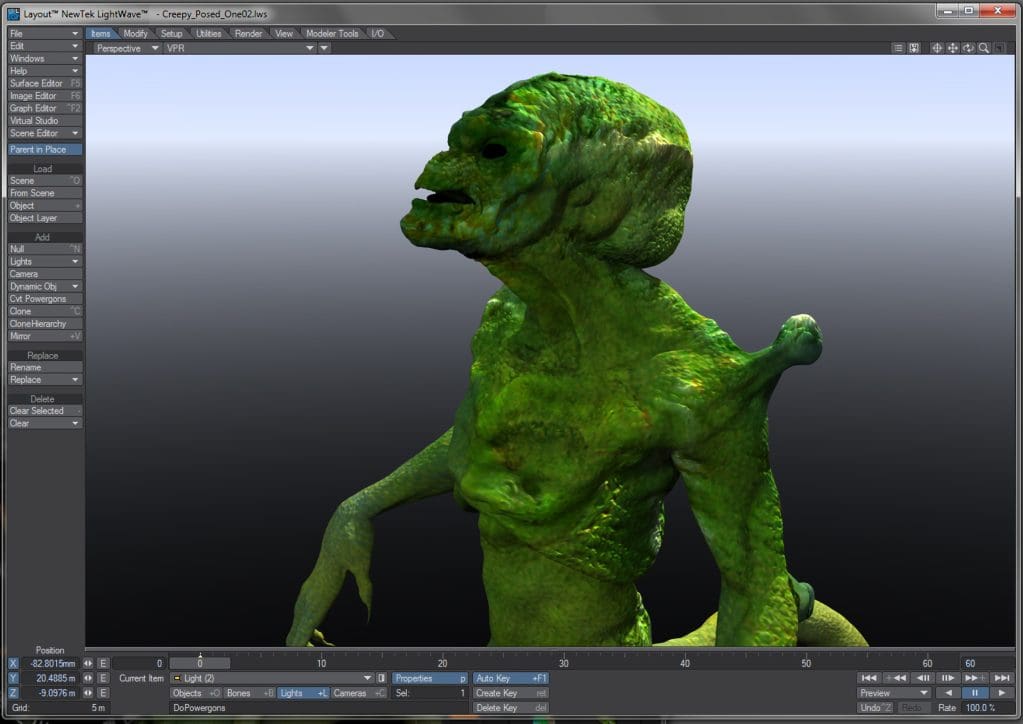Click the highlighted pause button
The width and height of the screenshot is (1023, 724).
coord(975,693)
